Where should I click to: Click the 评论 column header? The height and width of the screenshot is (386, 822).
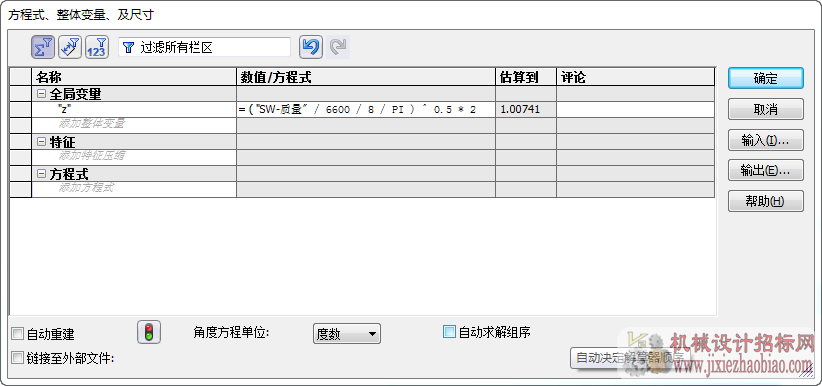tap(636, 78)
